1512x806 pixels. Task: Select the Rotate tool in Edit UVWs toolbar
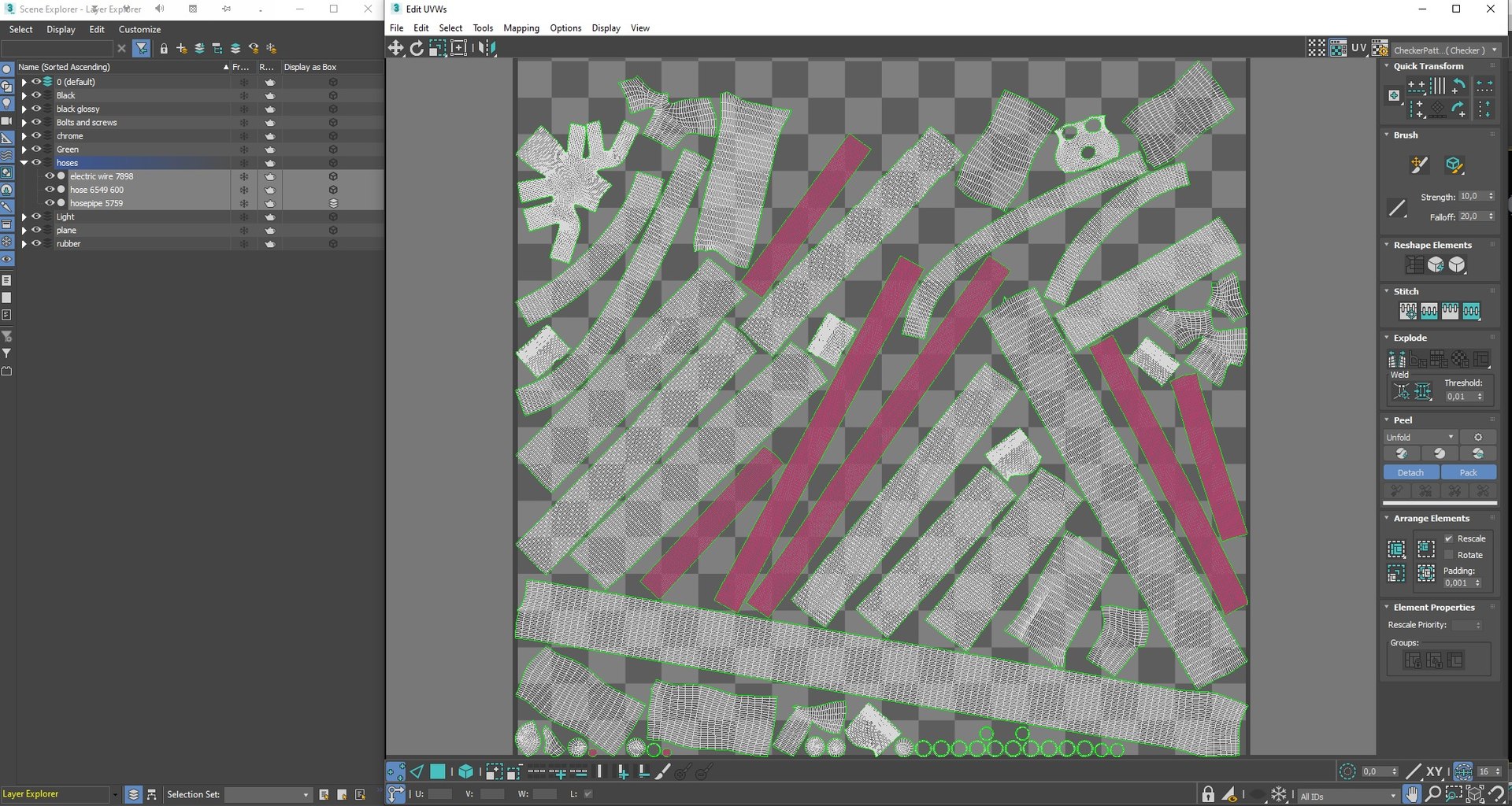coord(417,48)
